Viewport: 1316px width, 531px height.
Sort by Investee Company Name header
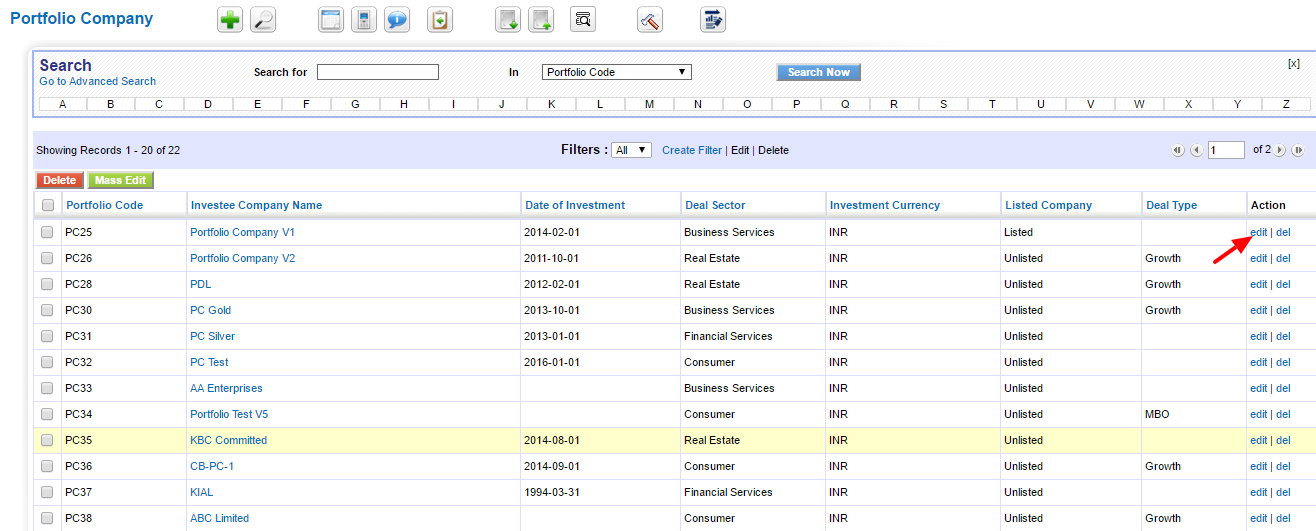click(x=256, y=205)
